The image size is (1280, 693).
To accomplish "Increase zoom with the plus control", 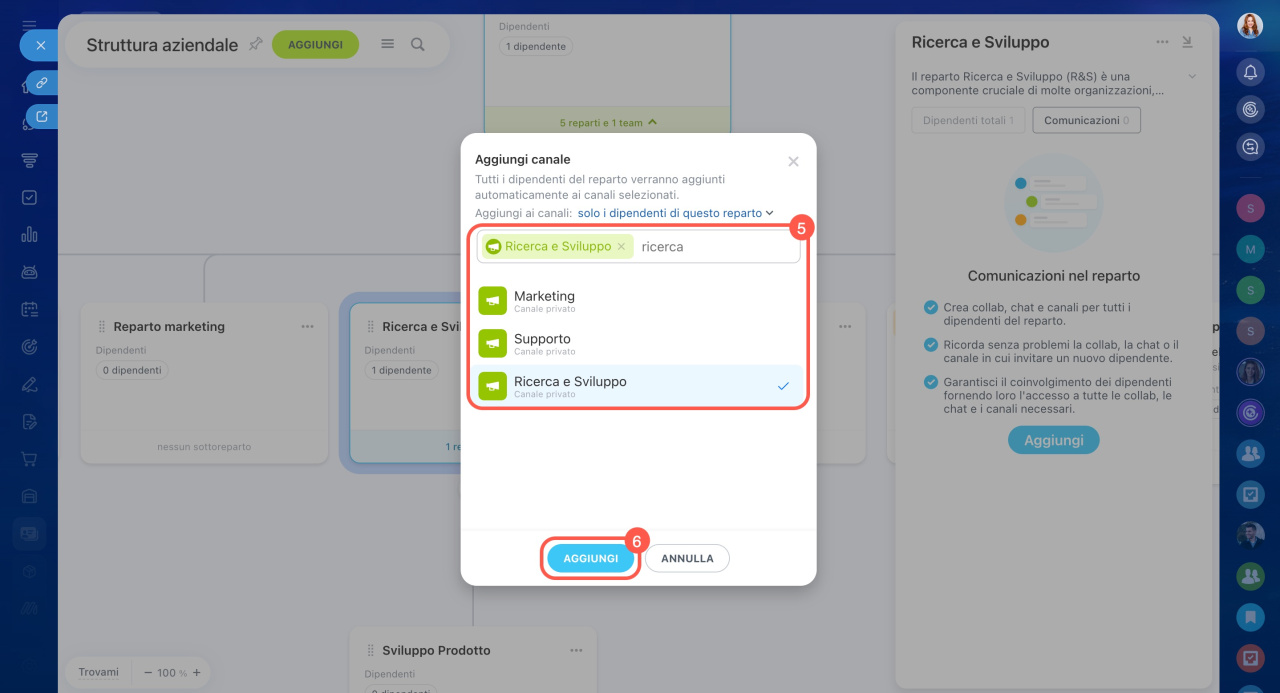I will 197,673.
